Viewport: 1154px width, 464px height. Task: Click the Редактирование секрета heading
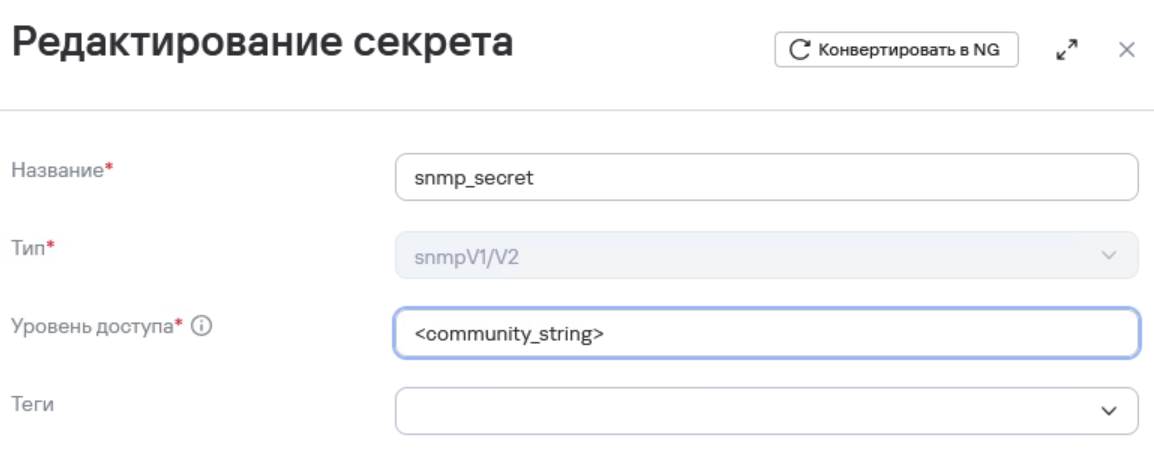pyautogui.click(x=263, y=43)
